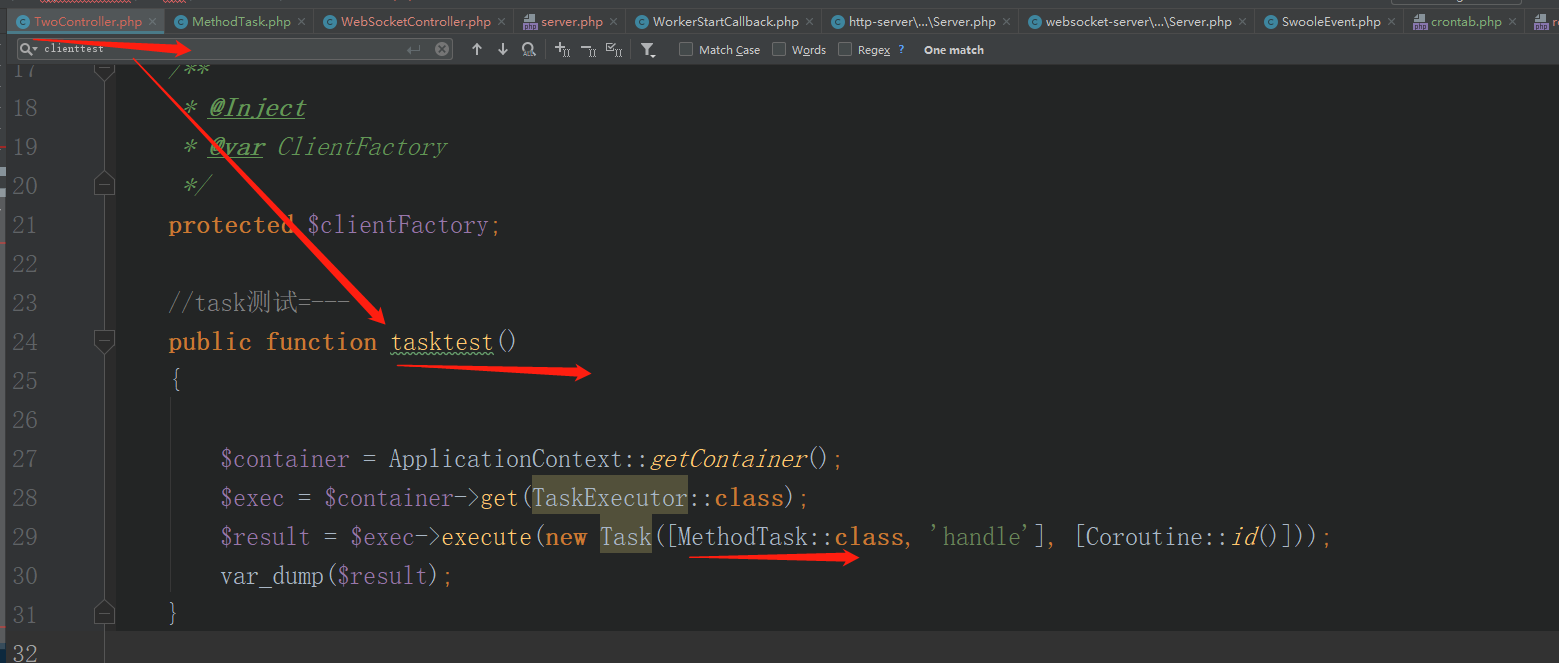Screen dimensions: 1559x663
Task: Enable the Match Case checkbox
Action: (686, 49)
